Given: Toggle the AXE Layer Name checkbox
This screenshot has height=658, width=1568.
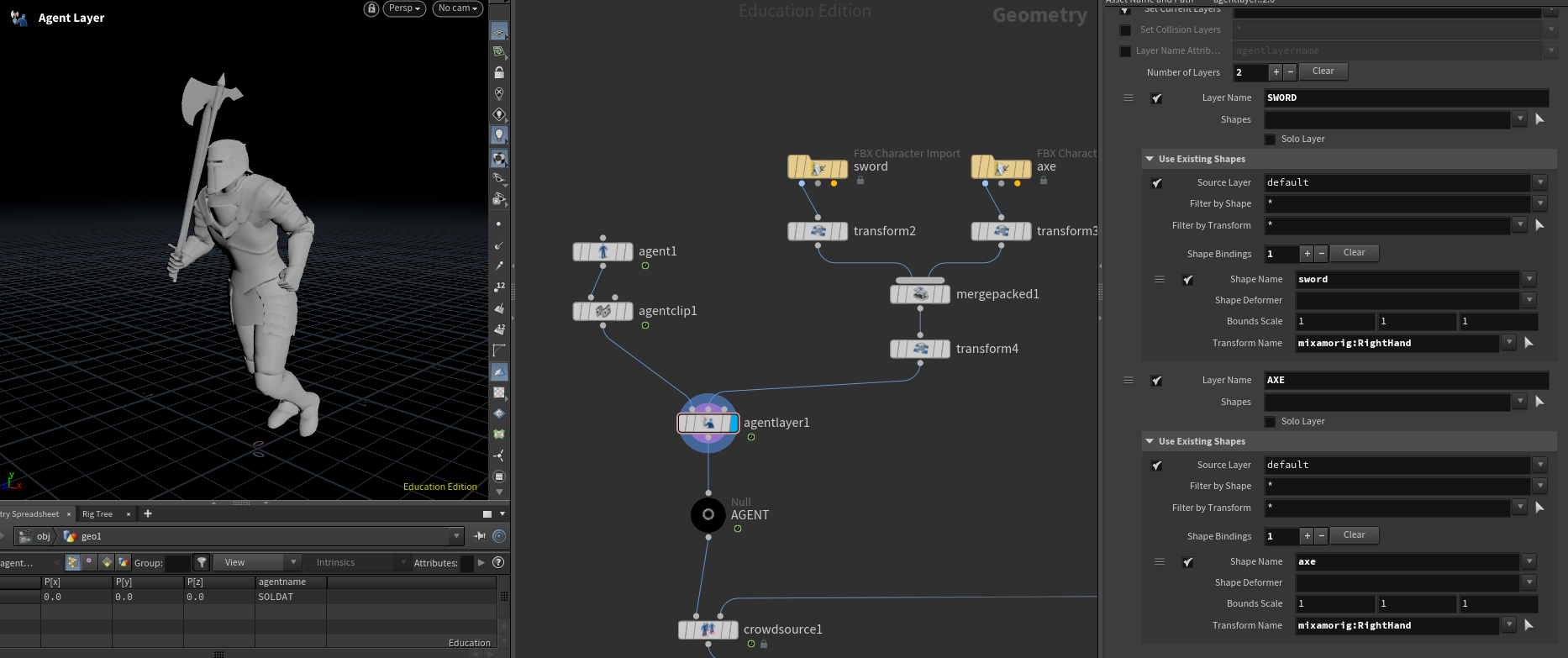Looking at the screenshot, I should 1157,381.
